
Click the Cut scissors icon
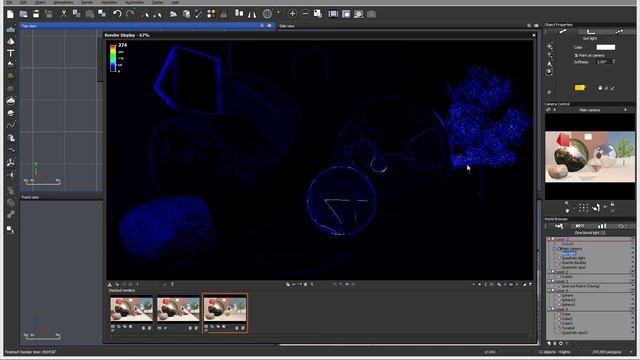coord(64,14)
